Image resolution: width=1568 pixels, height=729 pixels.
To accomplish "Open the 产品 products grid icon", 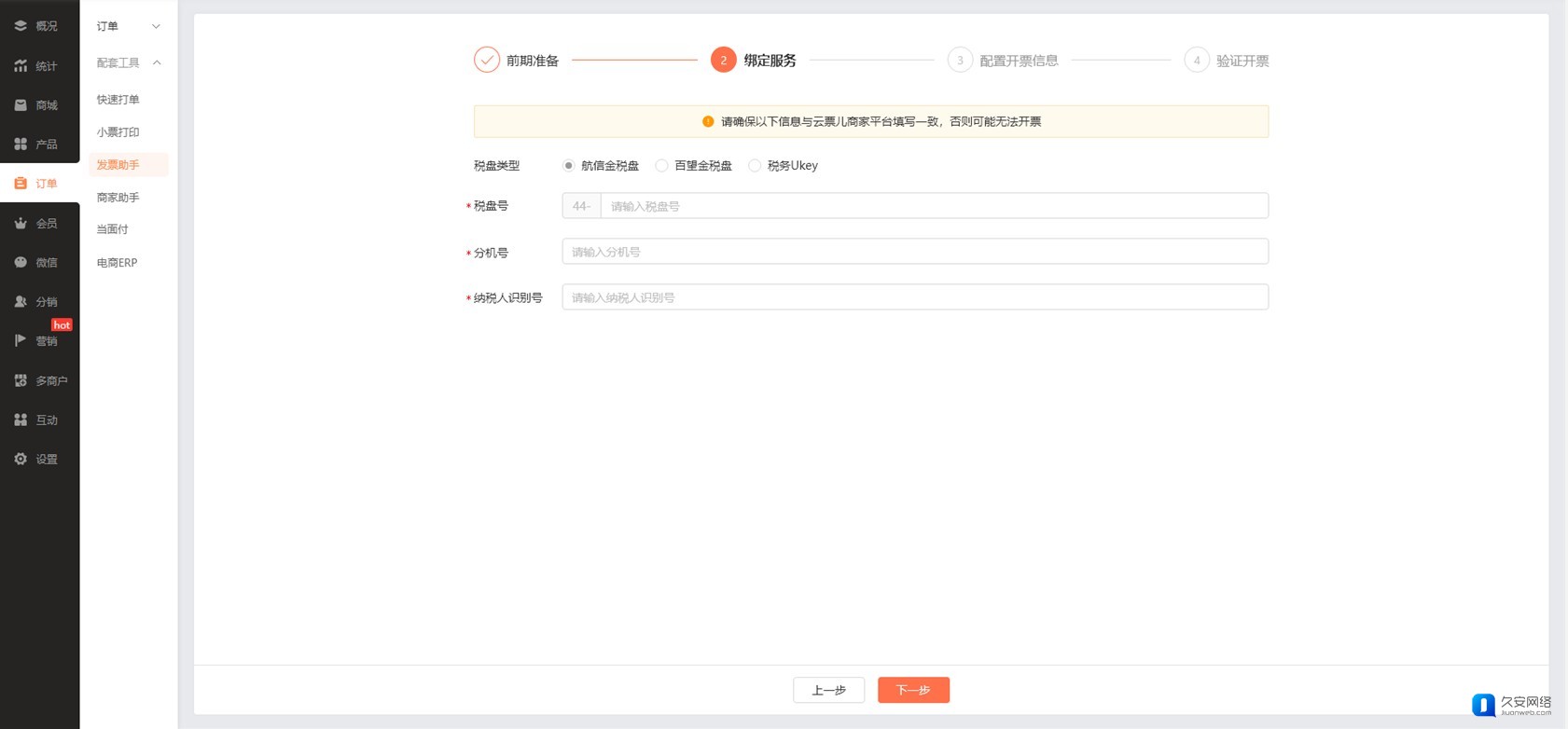I will point(21,144).
